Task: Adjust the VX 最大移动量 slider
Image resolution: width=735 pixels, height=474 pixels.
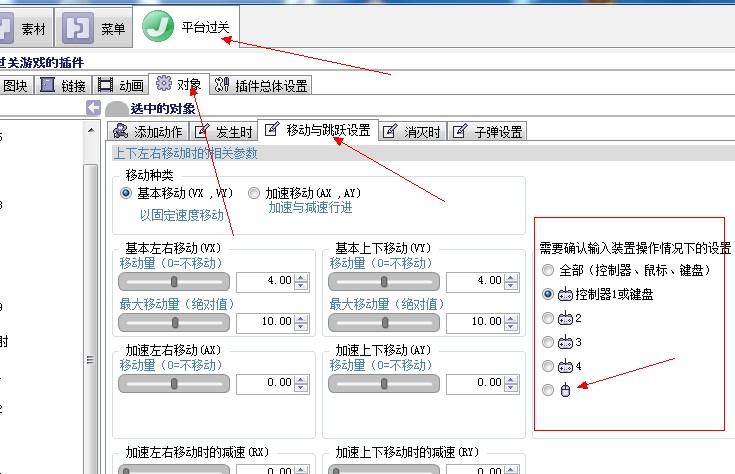Action: (x=174, y=323)
